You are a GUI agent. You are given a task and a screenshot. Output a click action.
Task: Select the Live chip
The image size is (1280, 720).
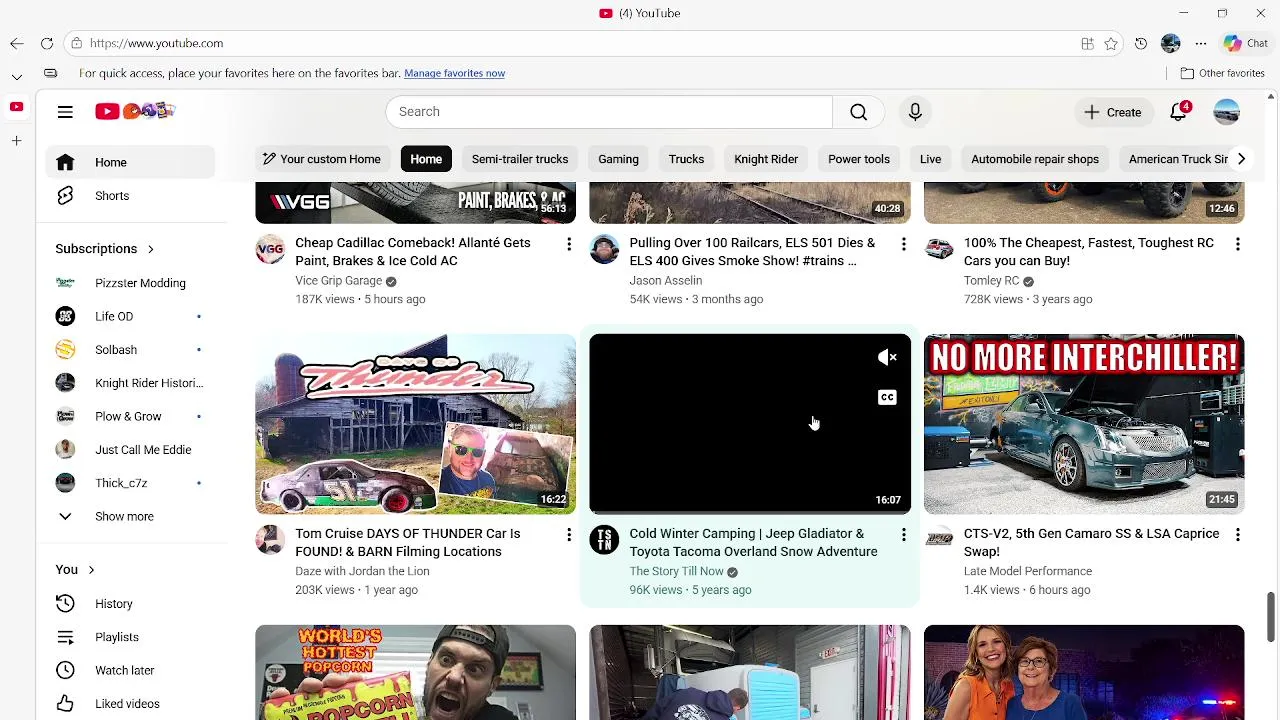[x=930, y=159]
